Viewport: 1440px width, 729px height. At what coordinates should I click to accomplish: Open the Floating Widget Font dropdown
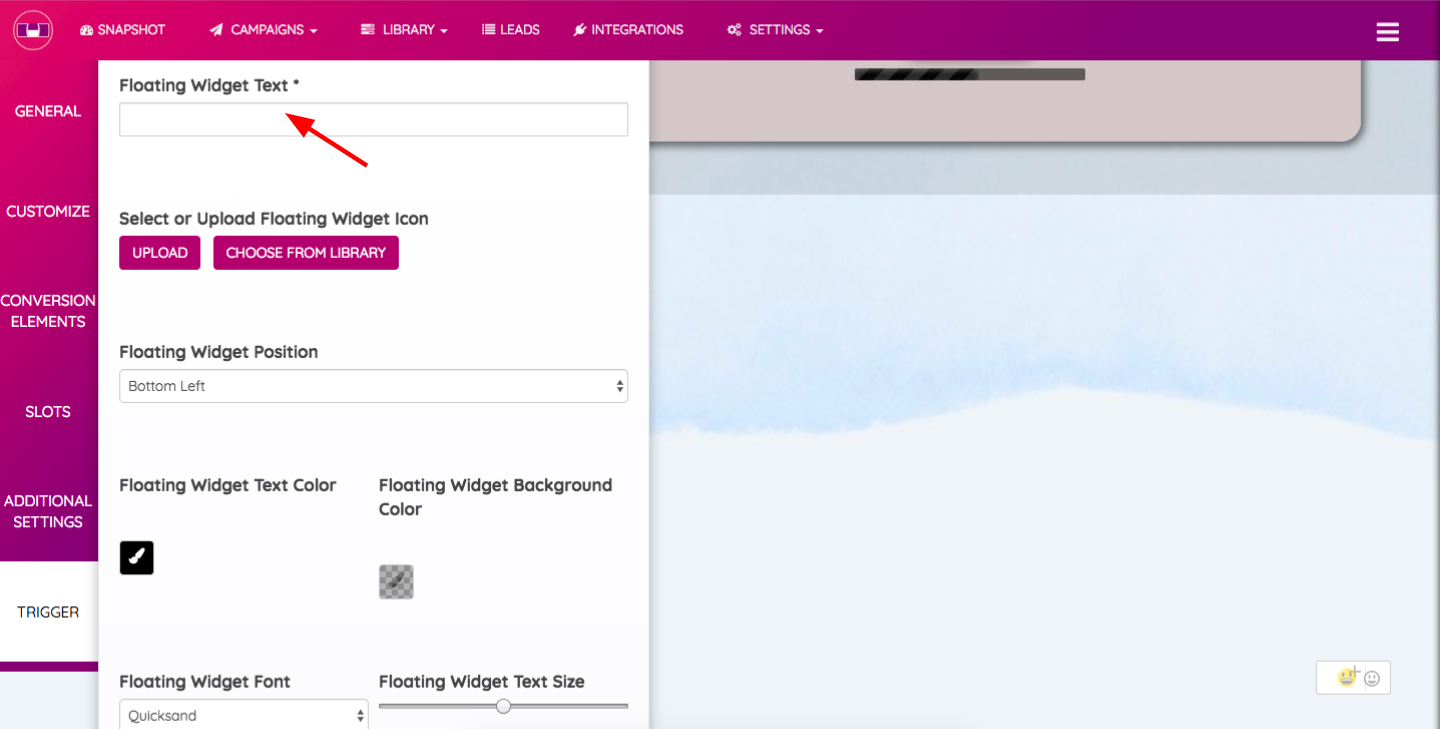click(x=244, y=715)
